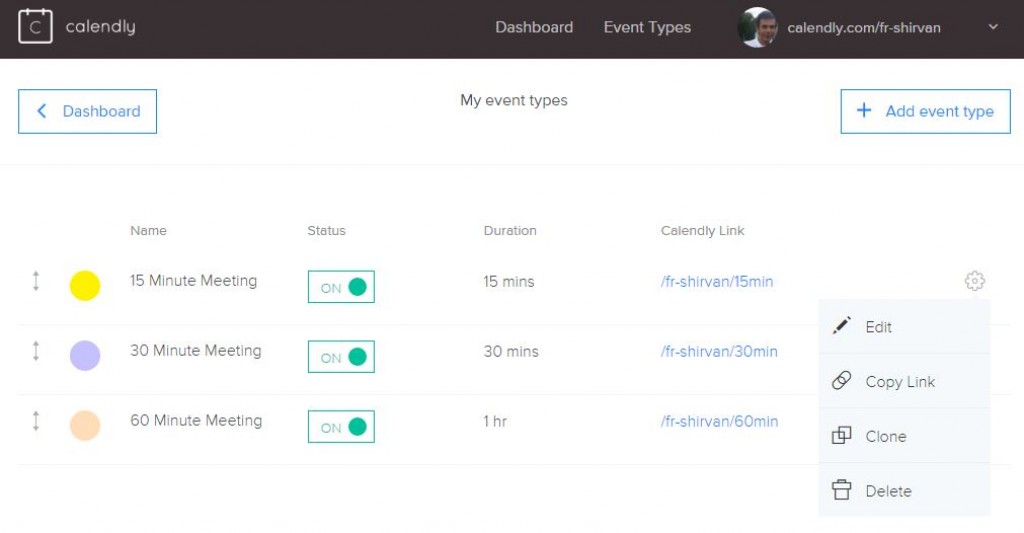
Task: Click the 60 Minute Meeting event name
Action: 196,420
